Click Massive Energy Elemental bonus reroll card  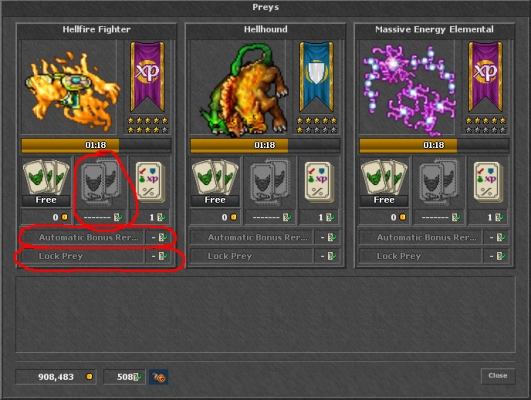(x=488, y=183)
